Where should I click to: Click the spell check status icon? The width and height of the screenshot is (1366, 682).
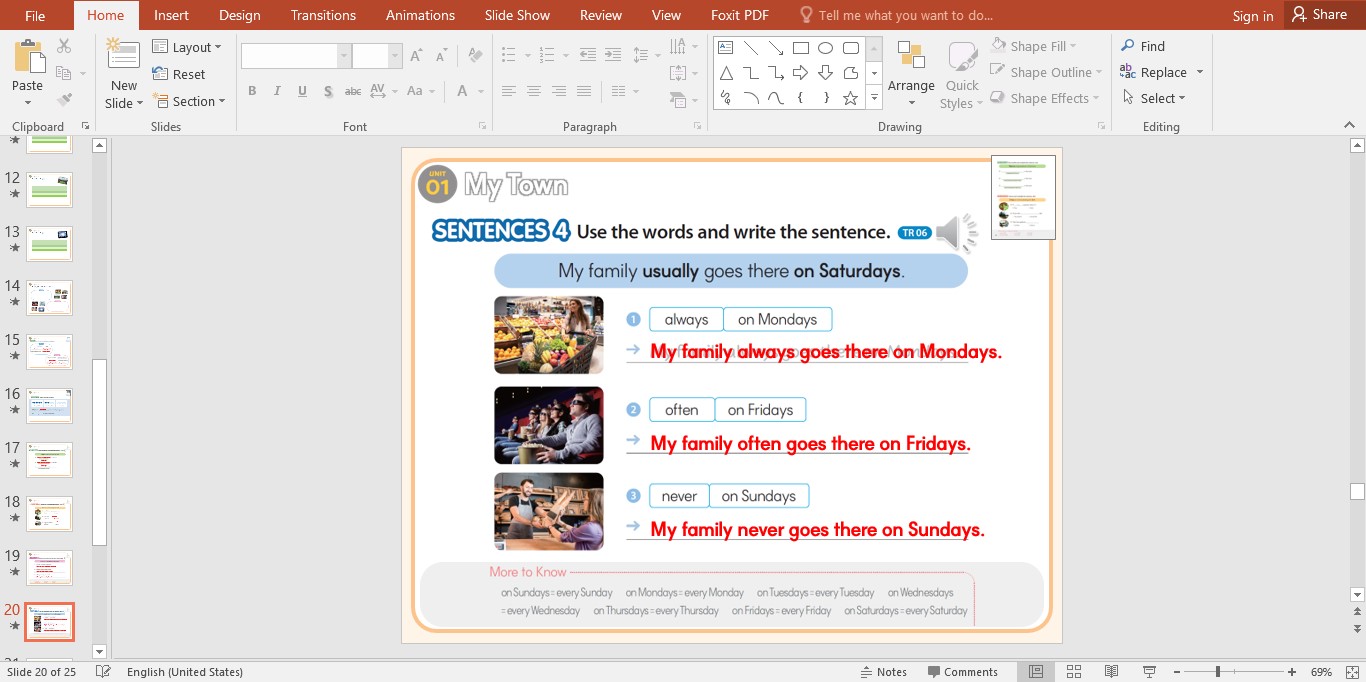coord(103,672)
